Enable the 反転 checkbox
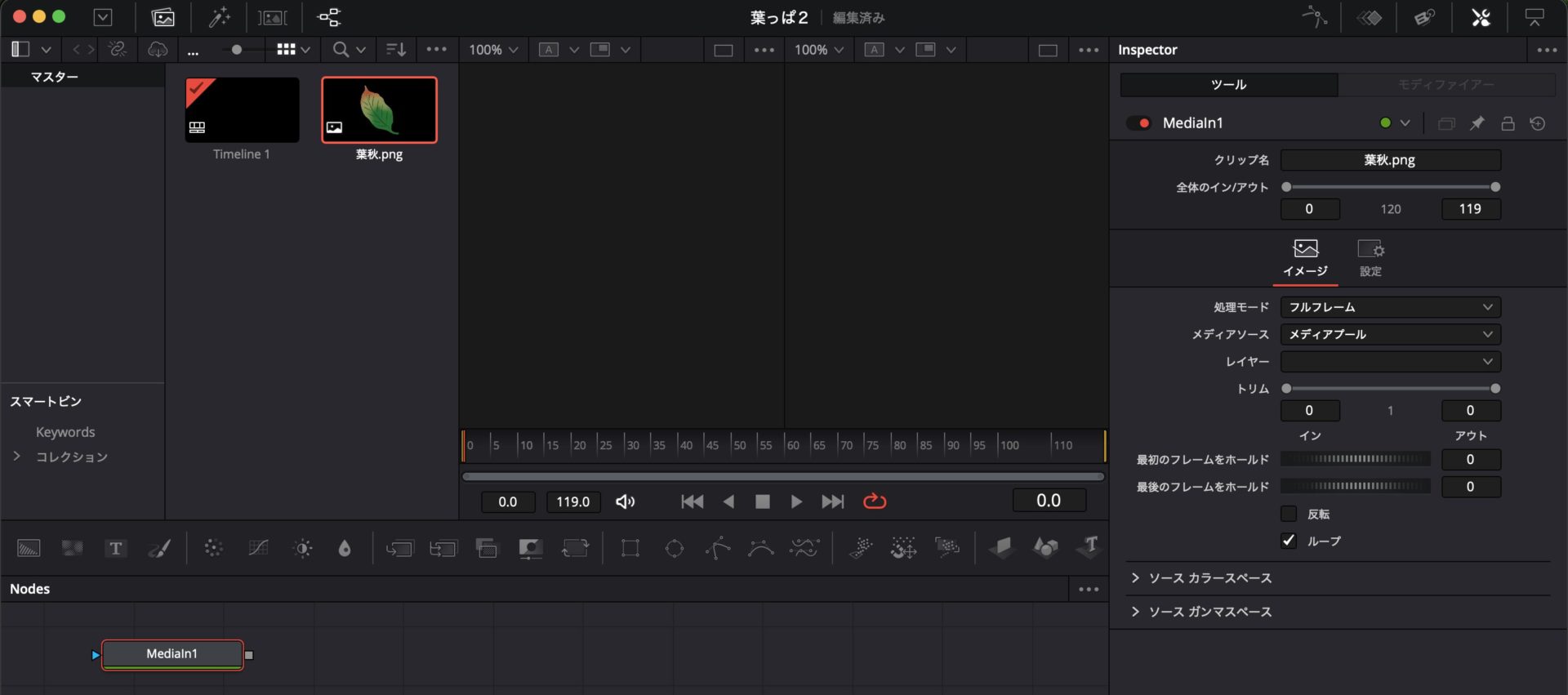 pos(1289,514)
